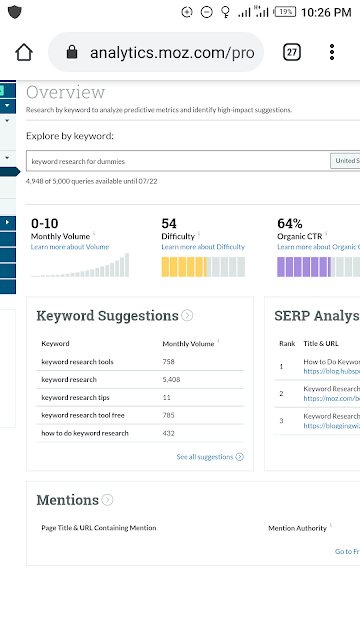360x640 pixels.
Task: Tap the info icon beside Difficulty
Action: coord(199,233)
